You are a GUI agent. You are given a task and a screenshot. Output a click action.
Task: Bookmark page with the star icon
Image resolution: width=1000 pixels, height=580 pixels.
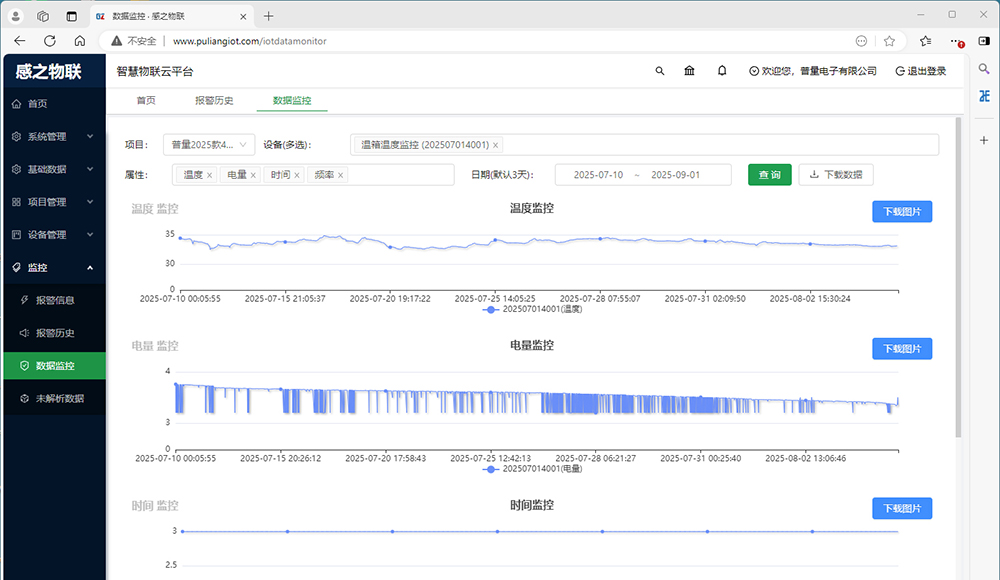coord(889,41)
